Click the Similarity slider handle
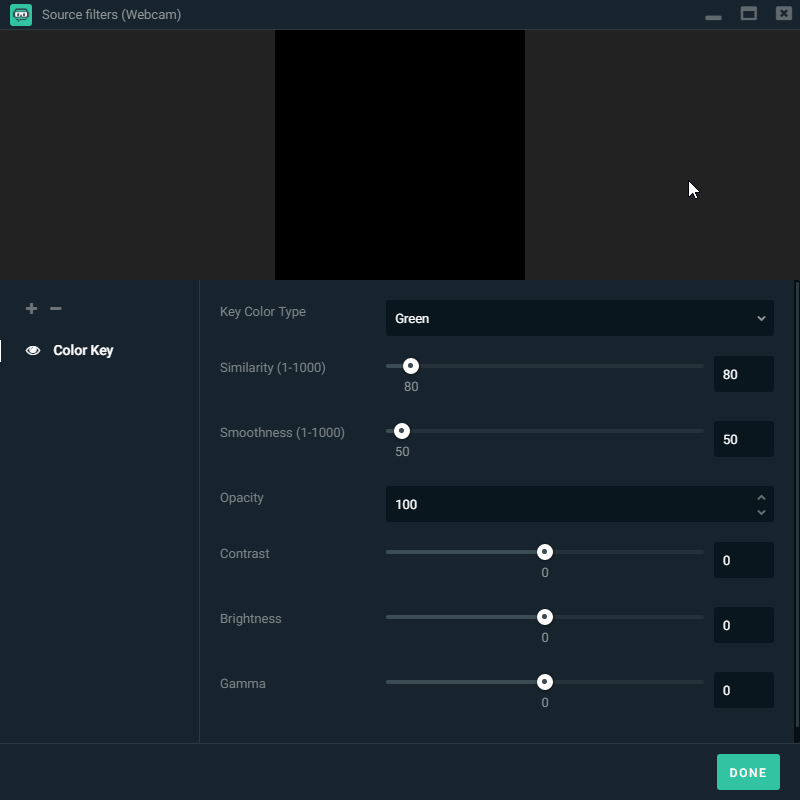The image size is (800, 800). click(411, 366)
